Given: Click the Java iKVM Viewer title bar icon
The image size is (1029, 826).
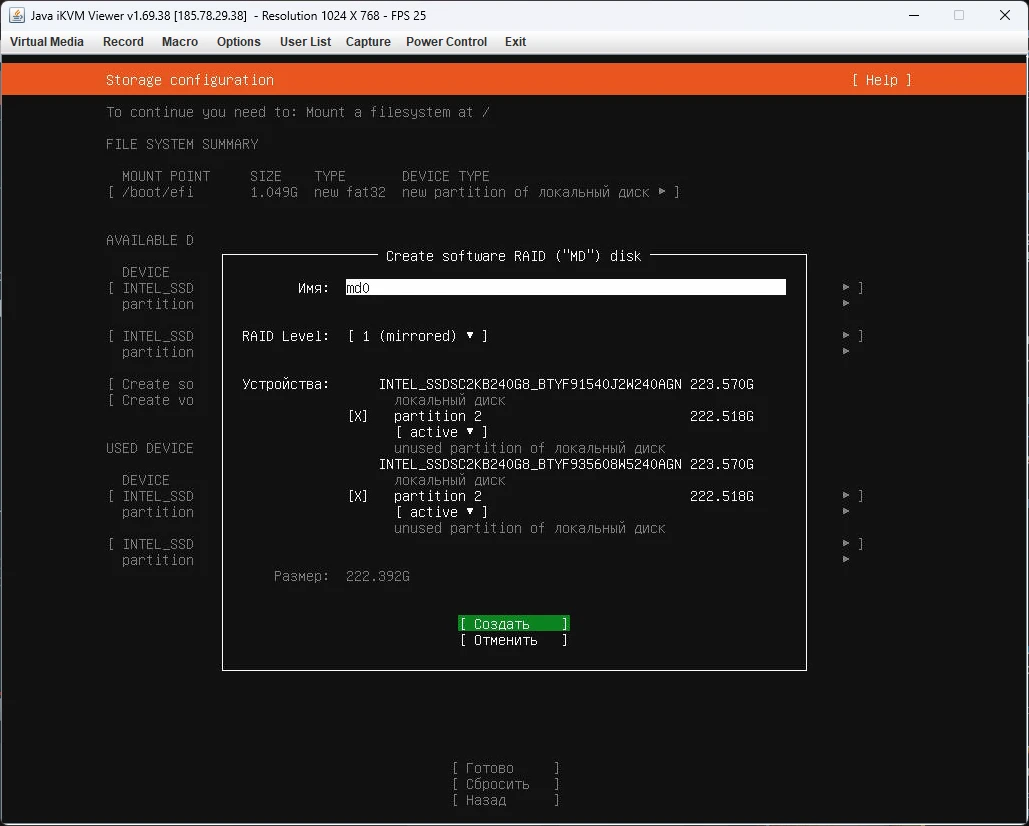Looking at the screenshot, I should (x=17, y=15).
